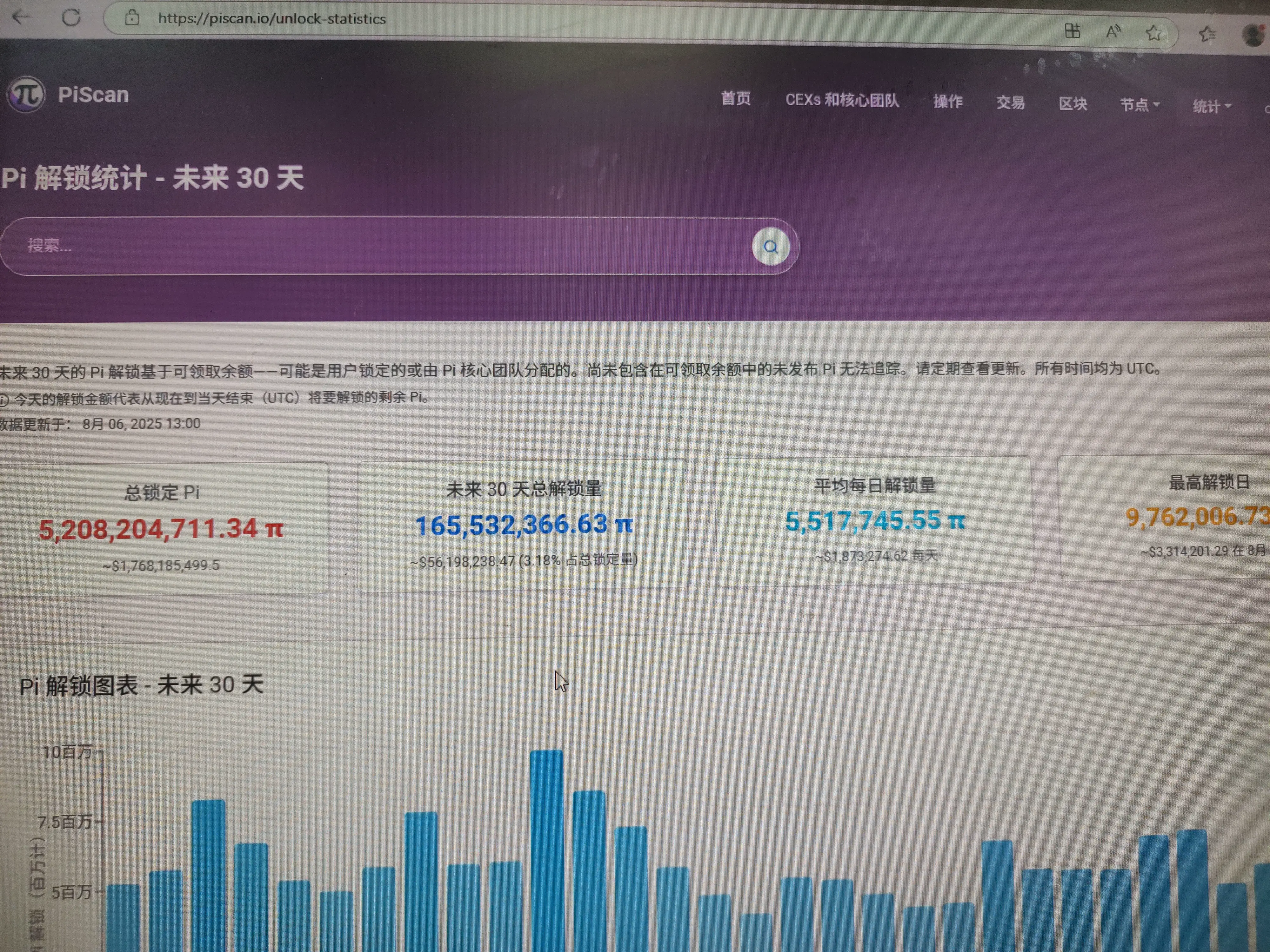Click ~$56,198,238.47 (3.18% 占总锁定量) text
Viewport: 1270px width, 952px height.
(x=524, y=561)
